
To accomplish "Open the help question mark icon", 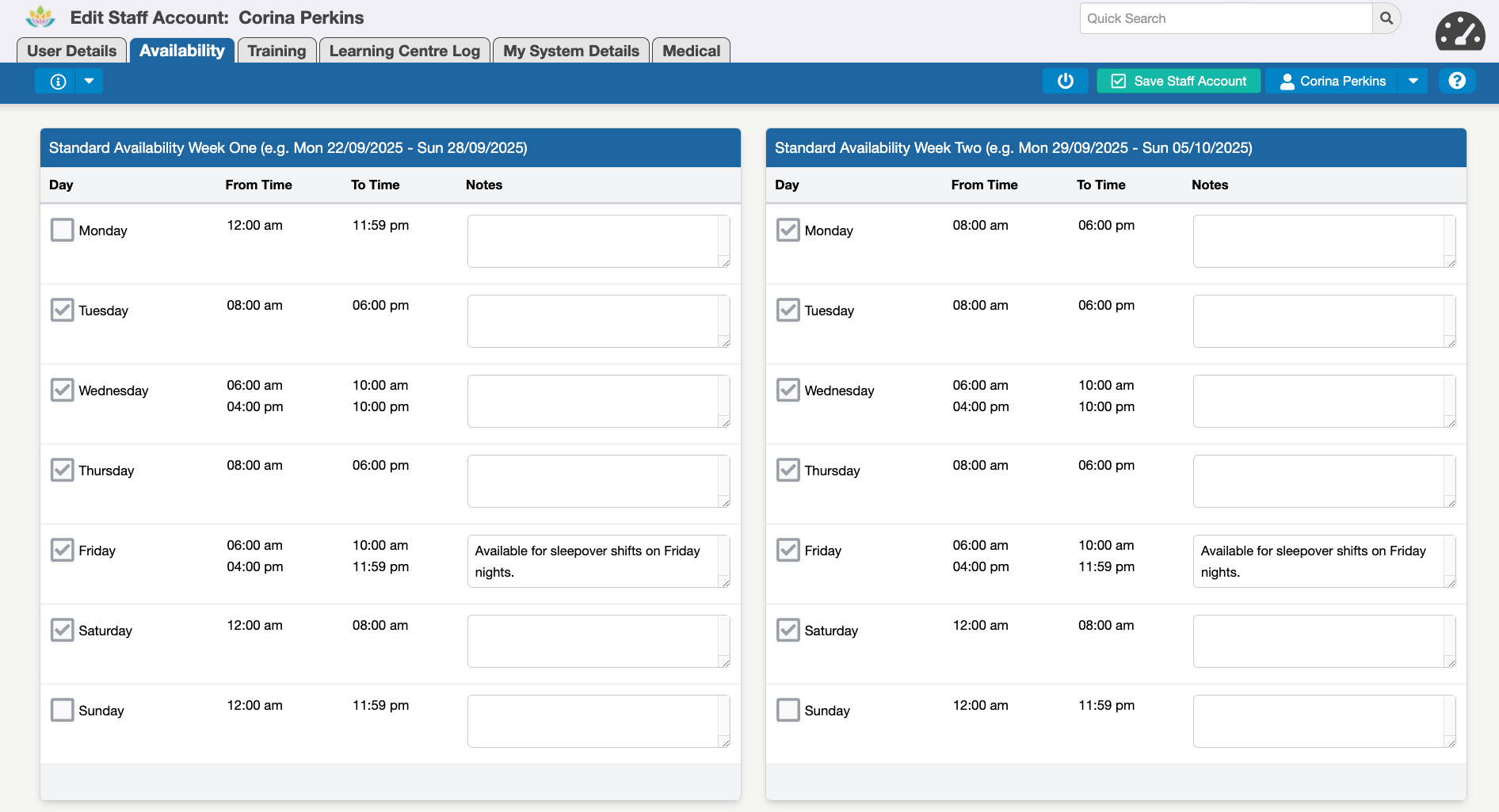I will tap(1457, 81).
